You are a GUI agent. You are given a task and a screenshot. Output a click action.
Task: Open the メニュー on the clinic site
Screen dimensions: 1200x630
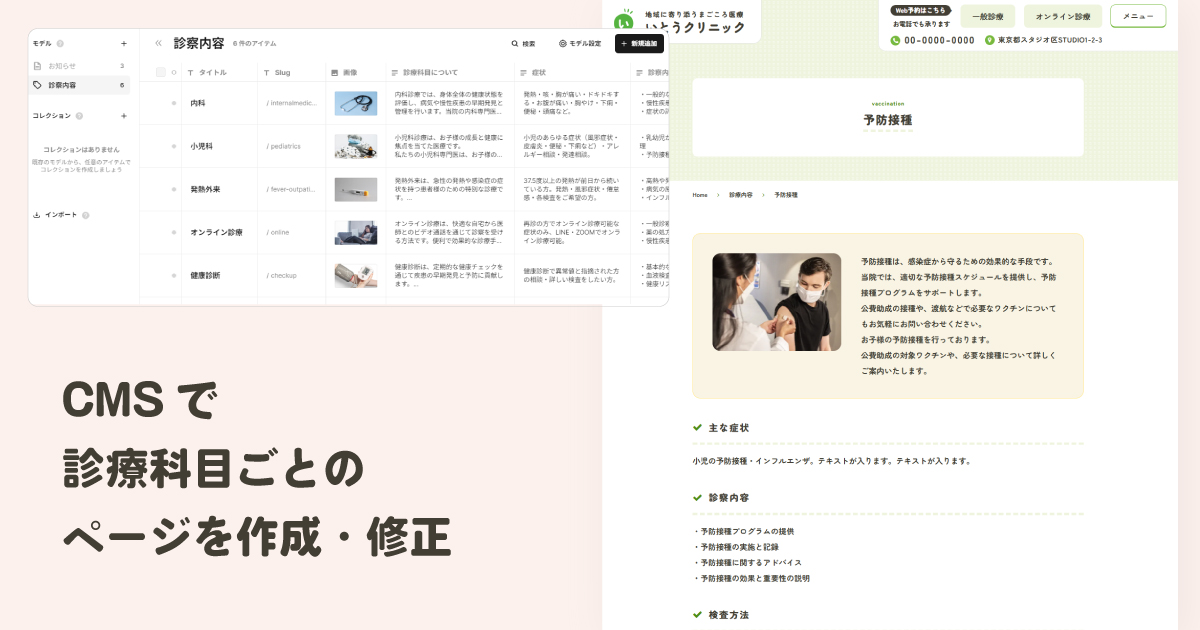(1138, 17)
